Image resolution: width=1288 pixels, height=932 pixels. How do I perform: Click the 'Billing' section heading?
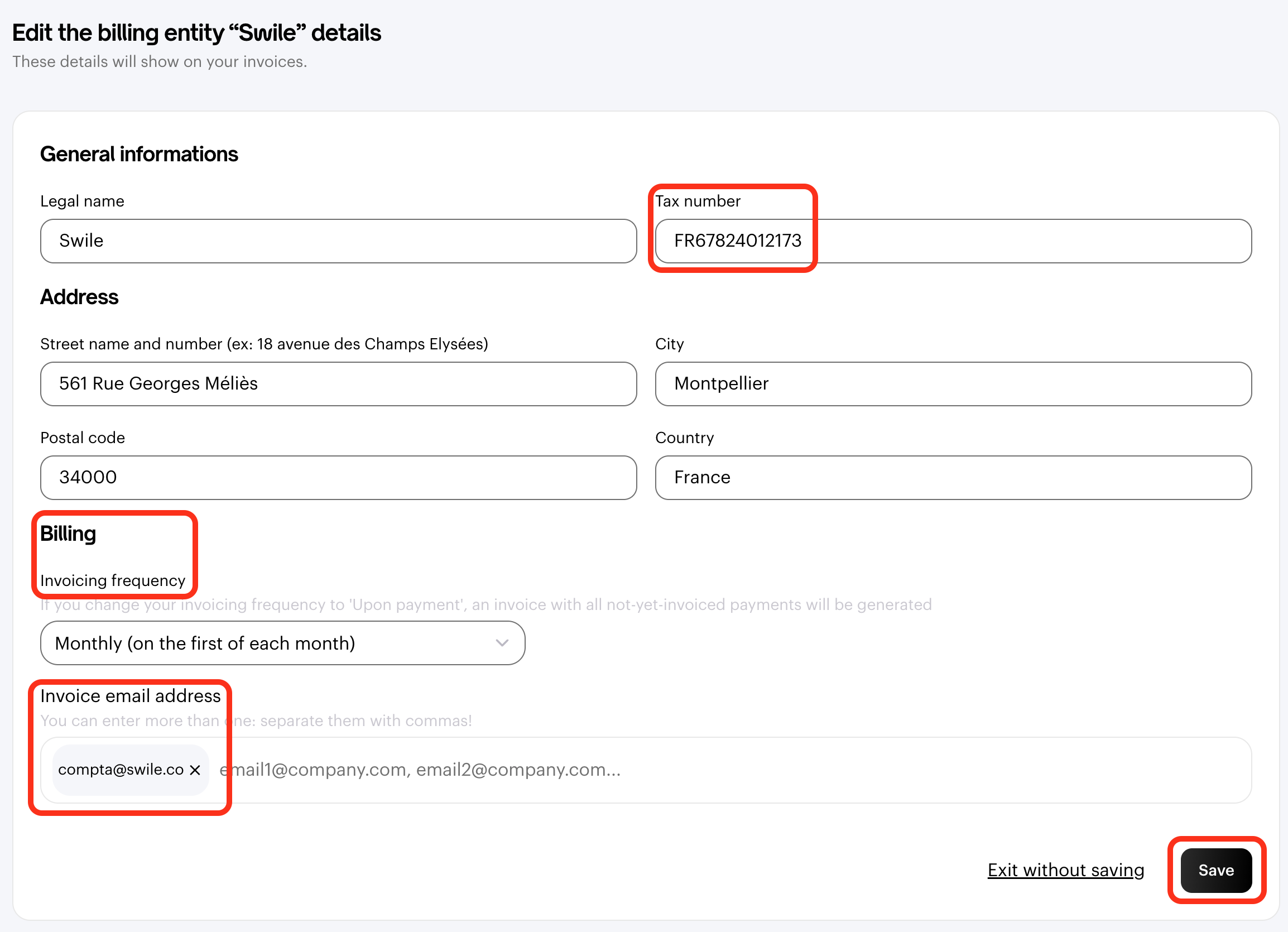[x=68, y=535]
